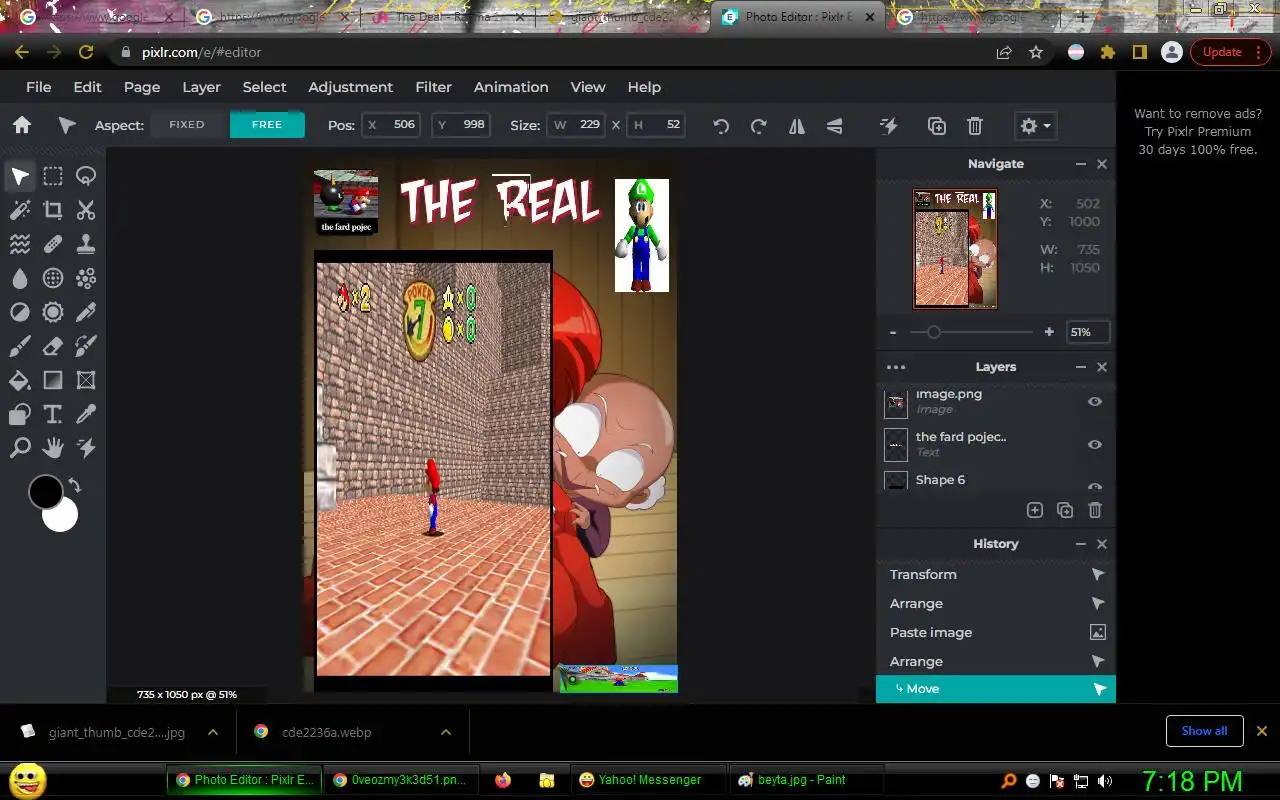The image size is (1280, 800).
Task: Select the Magic Wand tool
Action: pos(20,210)
